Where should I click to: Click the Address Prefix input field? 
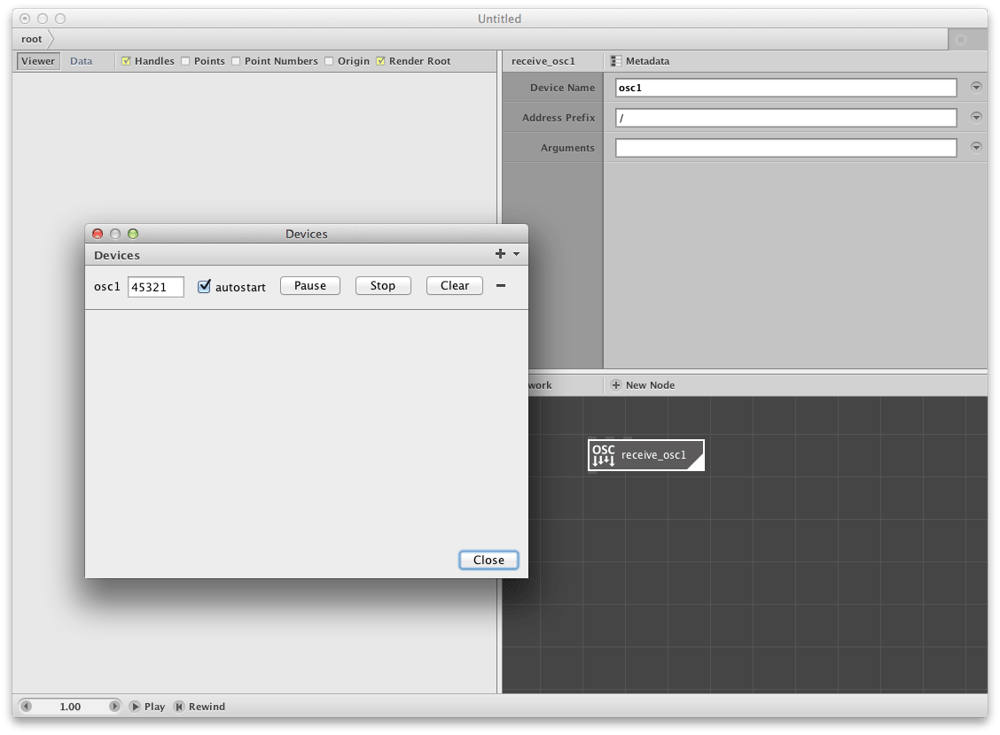(x=786, y=117)
